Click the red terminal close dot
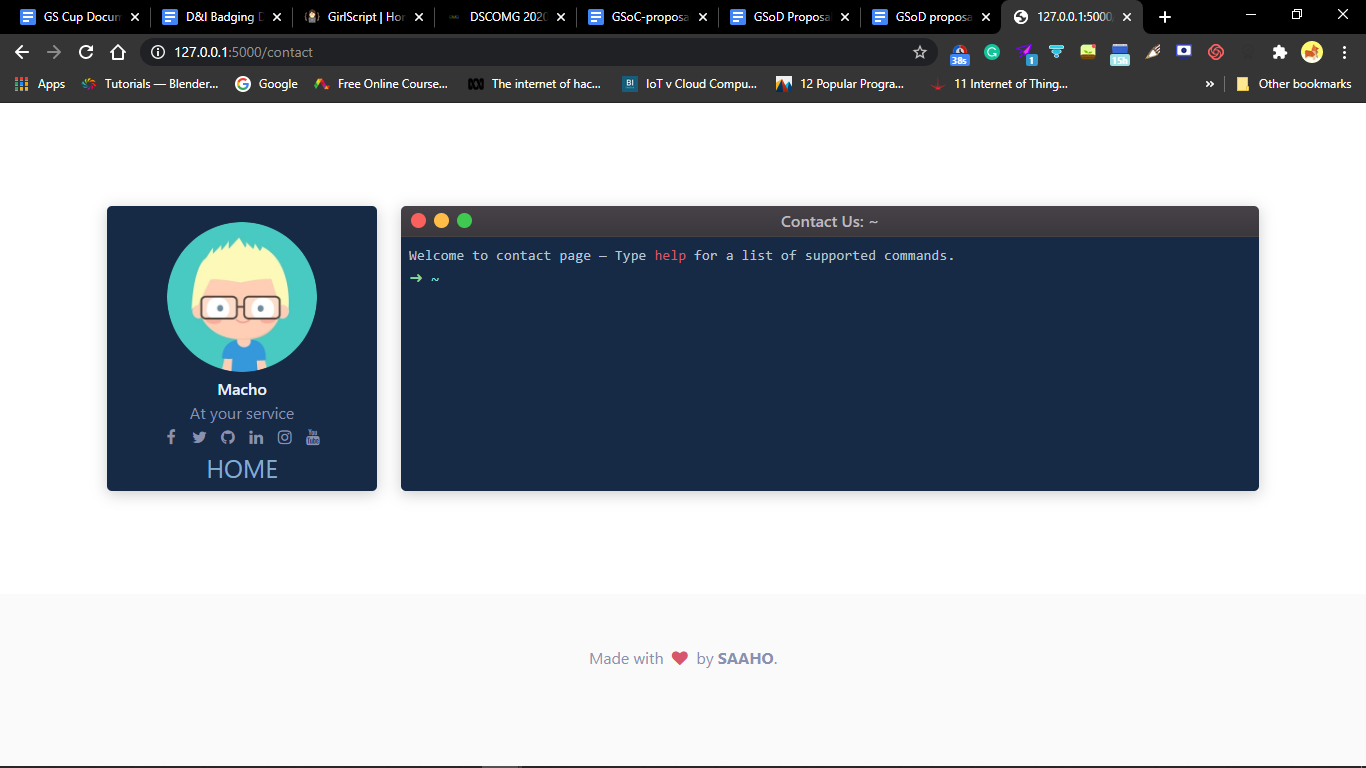1366x768 pixels. coord(419,221)
